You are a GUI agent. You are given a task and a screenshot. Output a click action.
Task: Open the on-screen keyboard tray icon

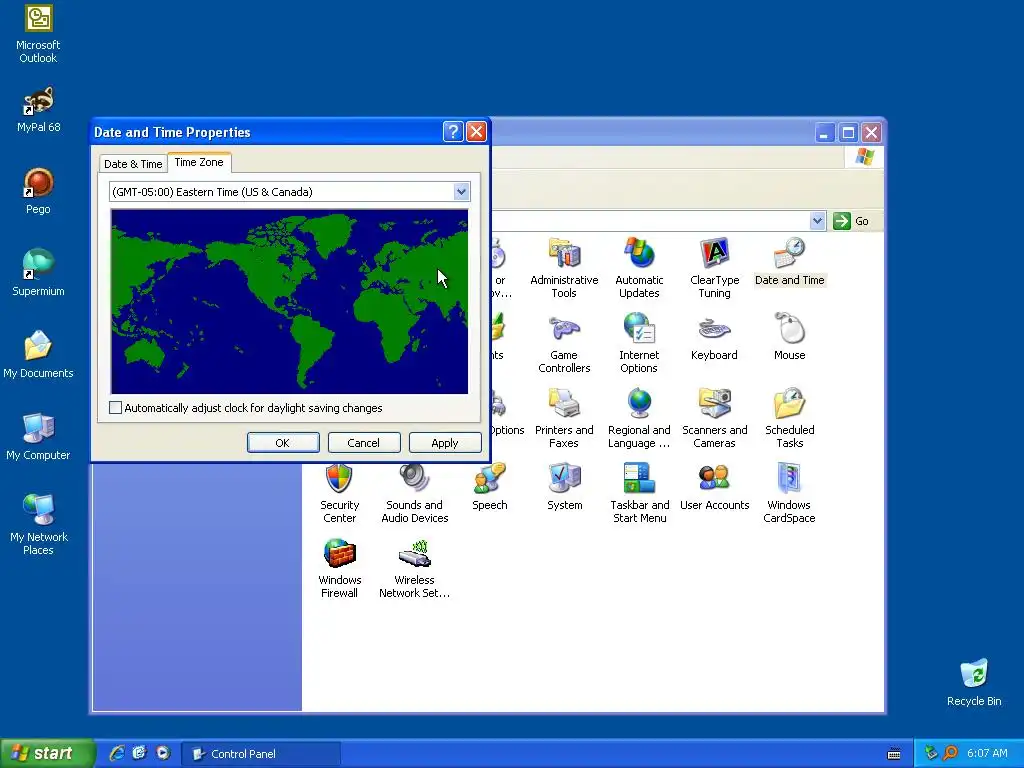(x=894, y=754)
